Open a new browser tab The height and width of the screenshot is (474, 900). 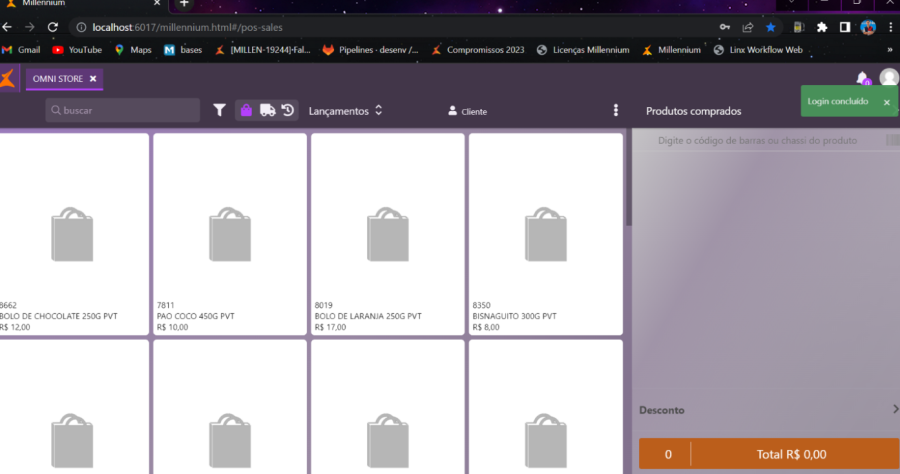(x=184, y=3)
